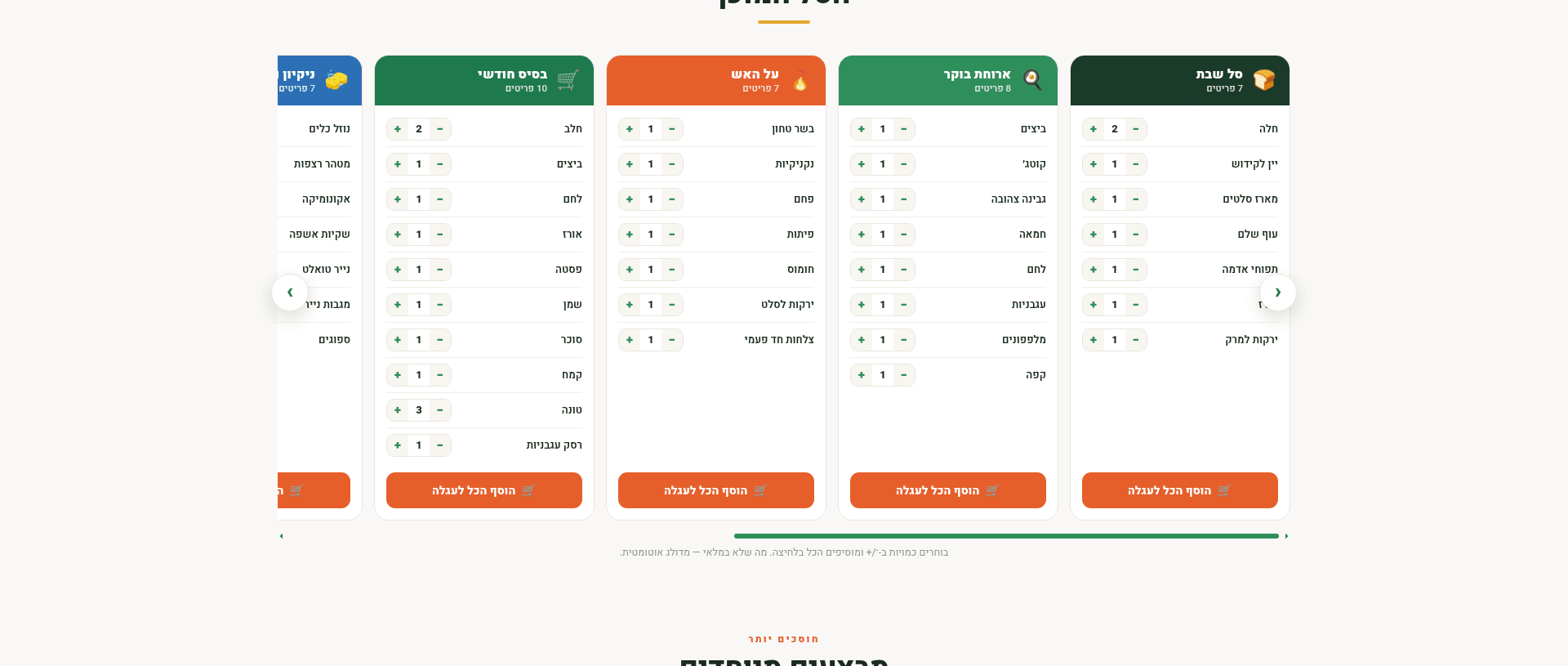Reduce אורז quantity
The width and height of the screenshot is (1568, 666).
click(x=440, y=235)
